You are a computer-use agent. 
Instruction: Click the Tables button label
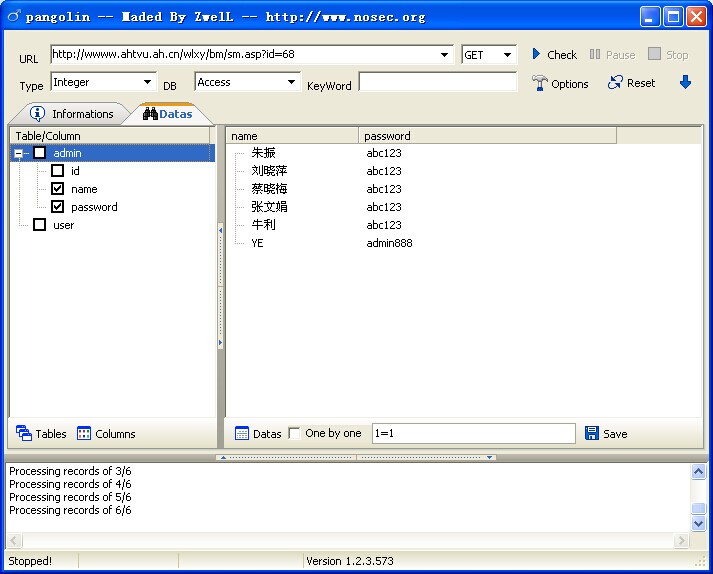coord(51,433)
